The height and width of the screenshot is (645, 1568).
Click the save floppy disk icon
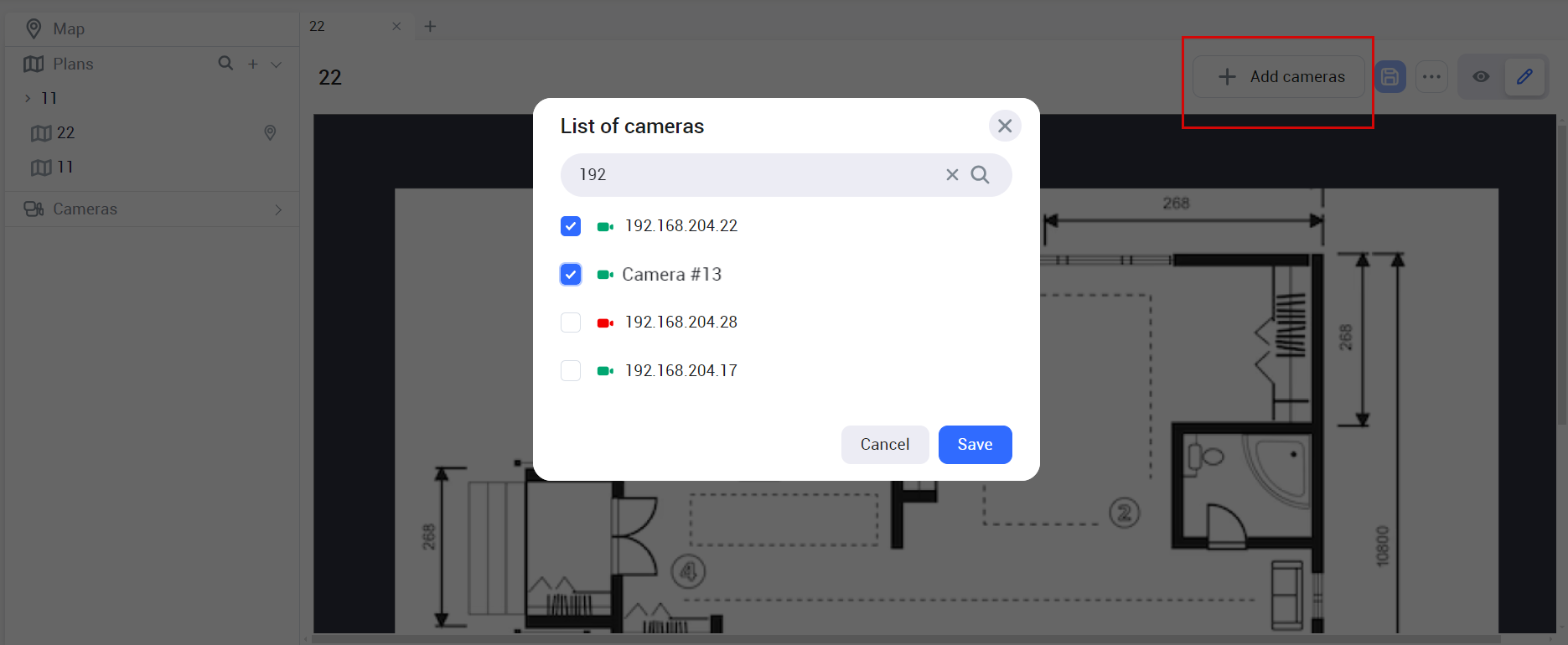coord(1389,77)
